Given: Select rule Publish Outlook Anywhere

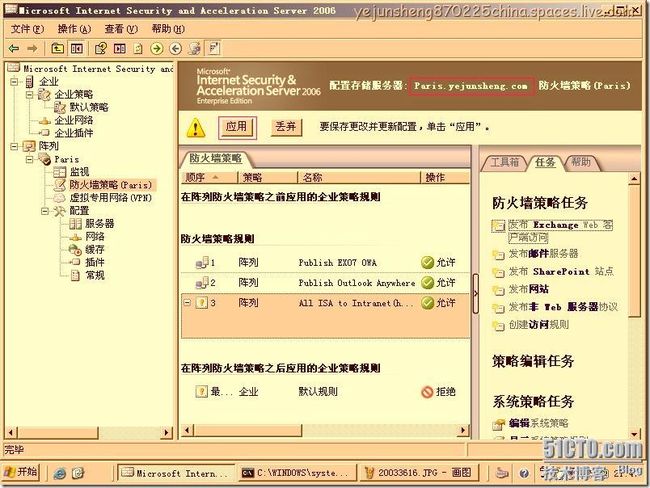Looking at the screenshot, I should pos(325,283).
